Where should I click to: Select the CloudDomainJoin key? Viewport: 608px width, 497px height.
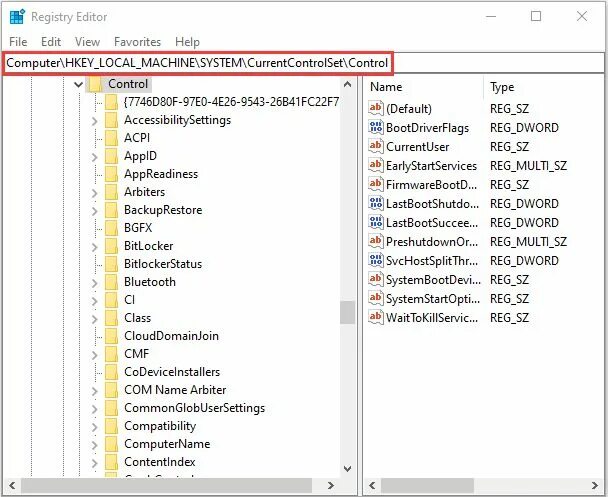[171, 336]
